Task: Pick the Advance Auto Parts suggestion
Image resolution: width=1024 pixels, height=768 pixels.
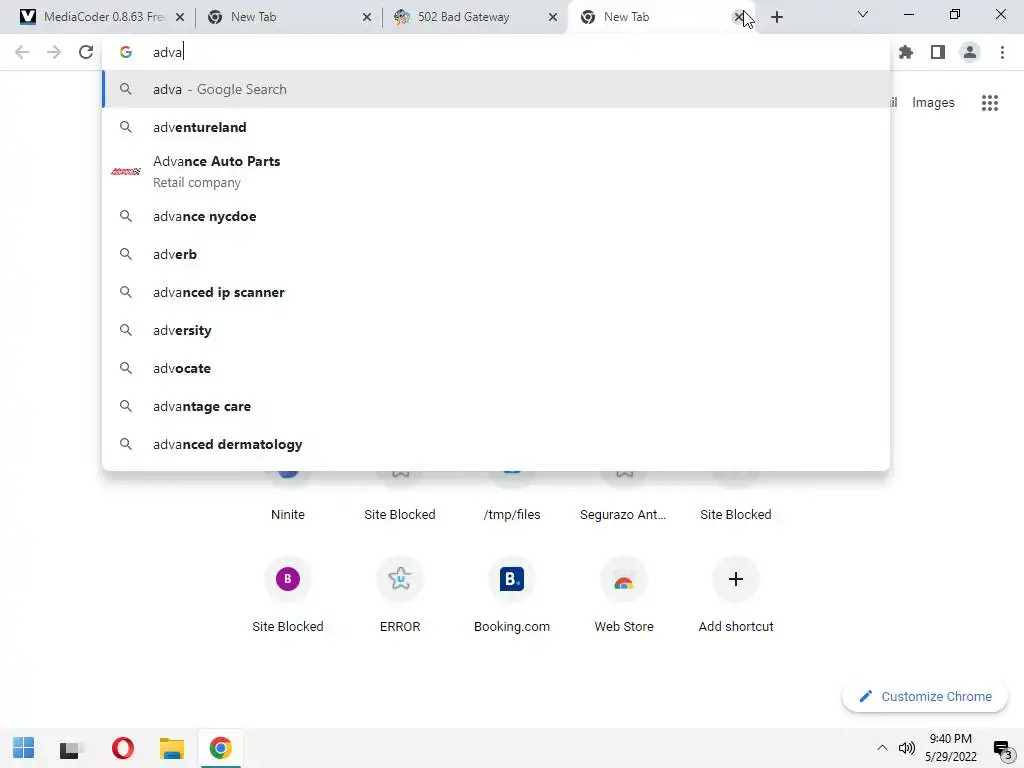Action: pyautogui.click(x=496, y=172)
